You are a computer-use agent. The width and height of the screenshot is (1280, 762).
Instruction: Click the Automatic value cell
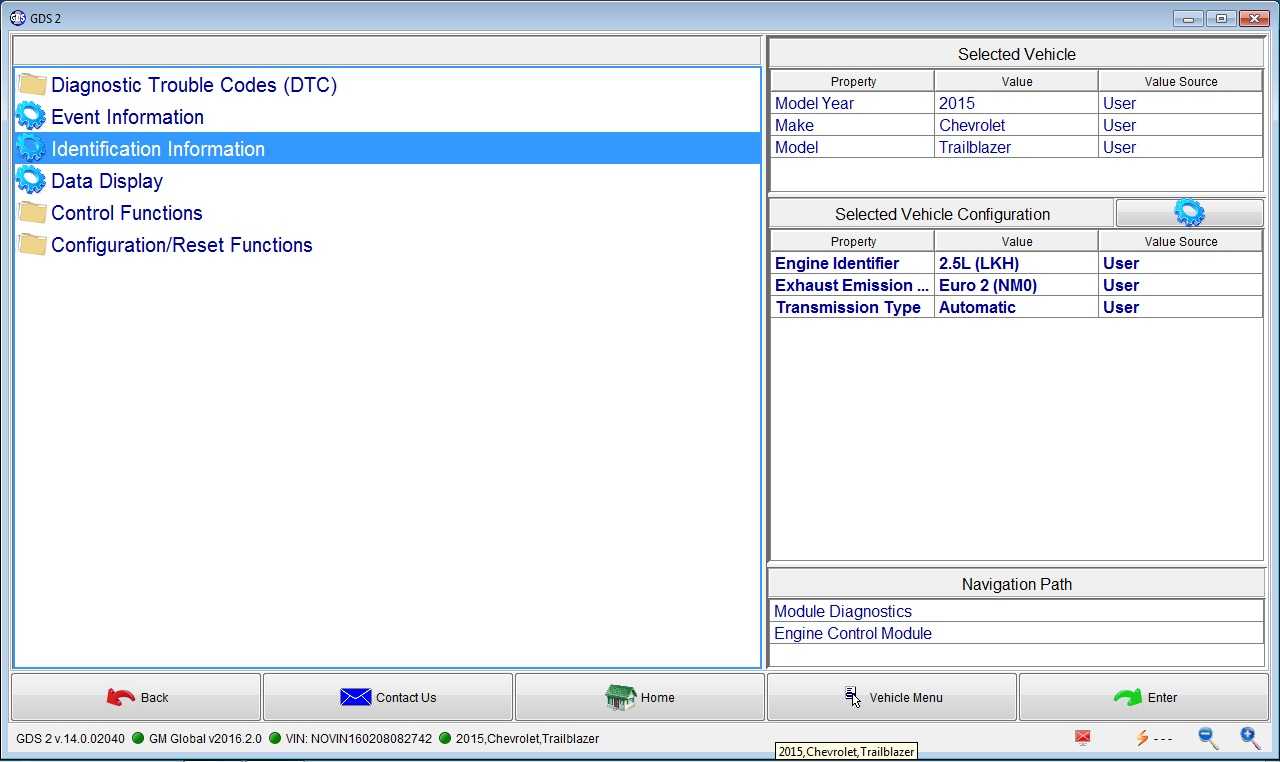[1016, 307]
